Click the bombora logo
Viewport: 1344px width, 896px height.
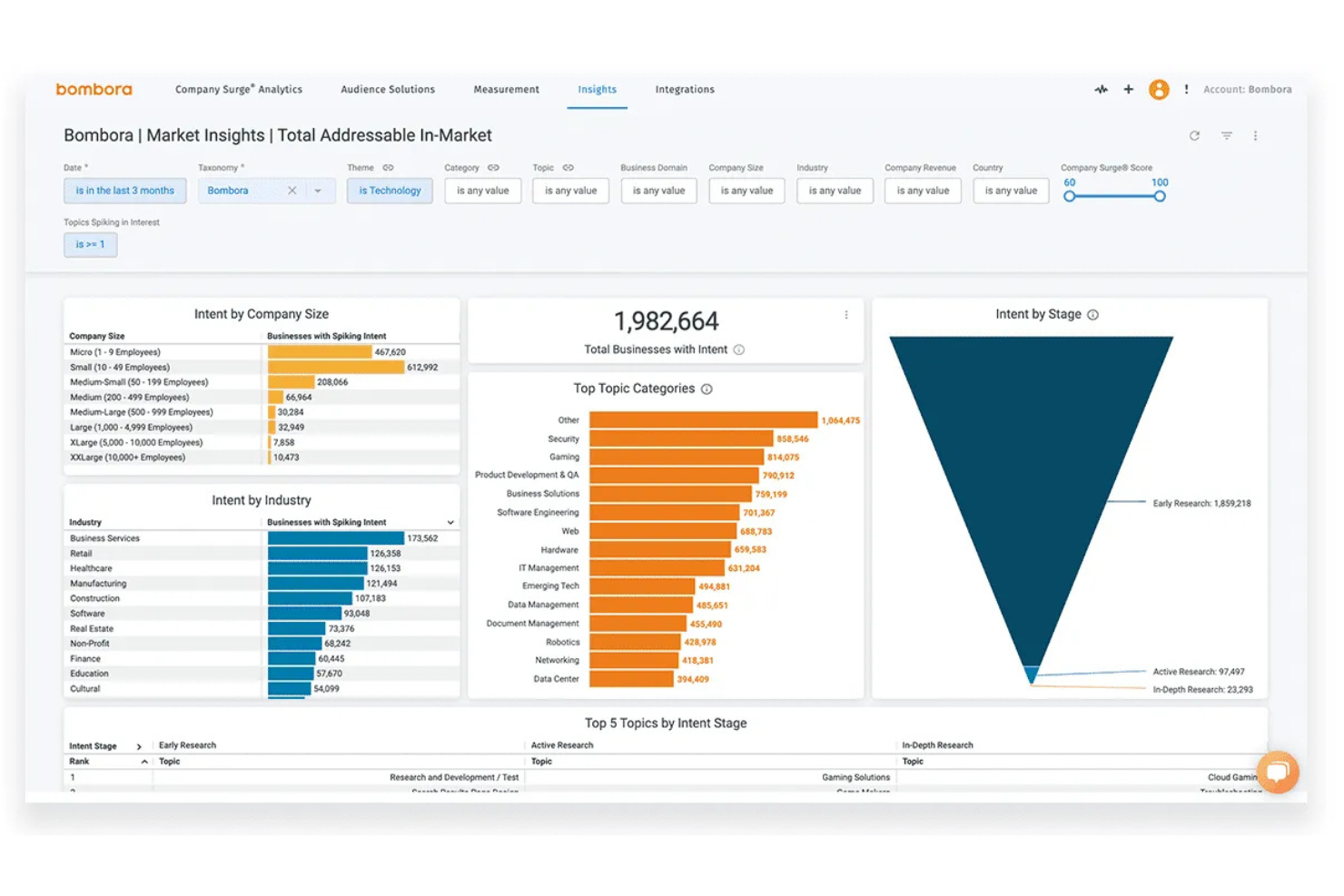click(94, 89)
